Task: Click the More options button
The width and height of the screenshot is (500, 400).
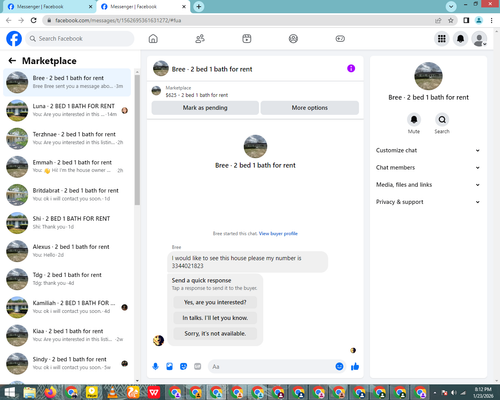Action: pyautogui.click(x=310, y=108)
